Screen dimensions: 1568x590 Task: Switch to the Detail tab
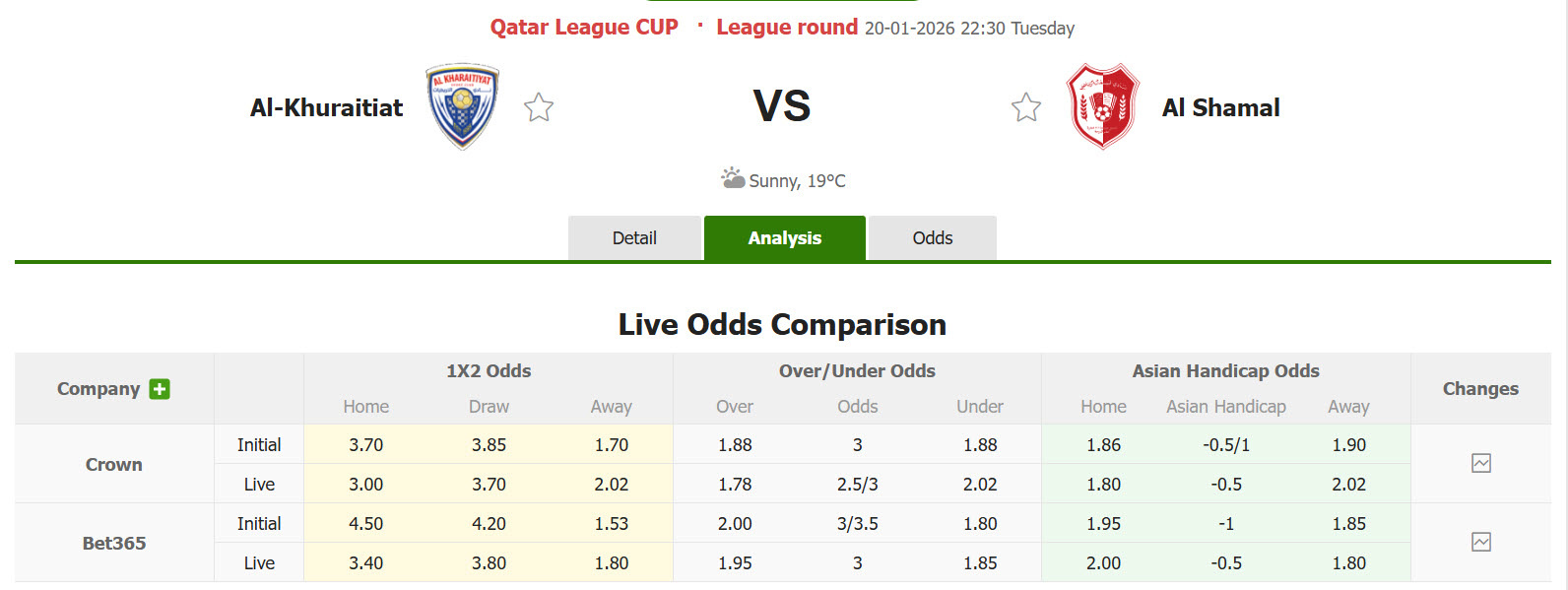[634, 237]
